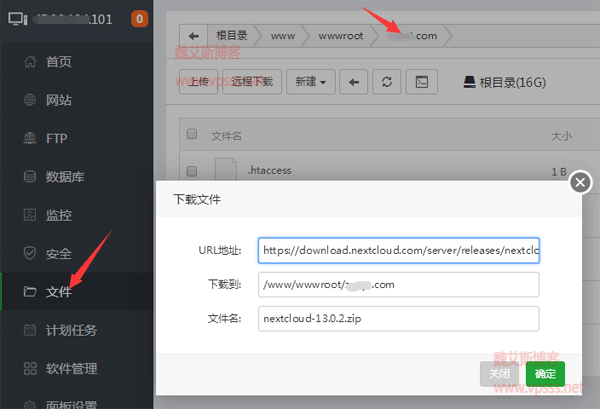Expand the 新建 dropdown
This screenshot has height=409, width=600.
coord(311,82)
